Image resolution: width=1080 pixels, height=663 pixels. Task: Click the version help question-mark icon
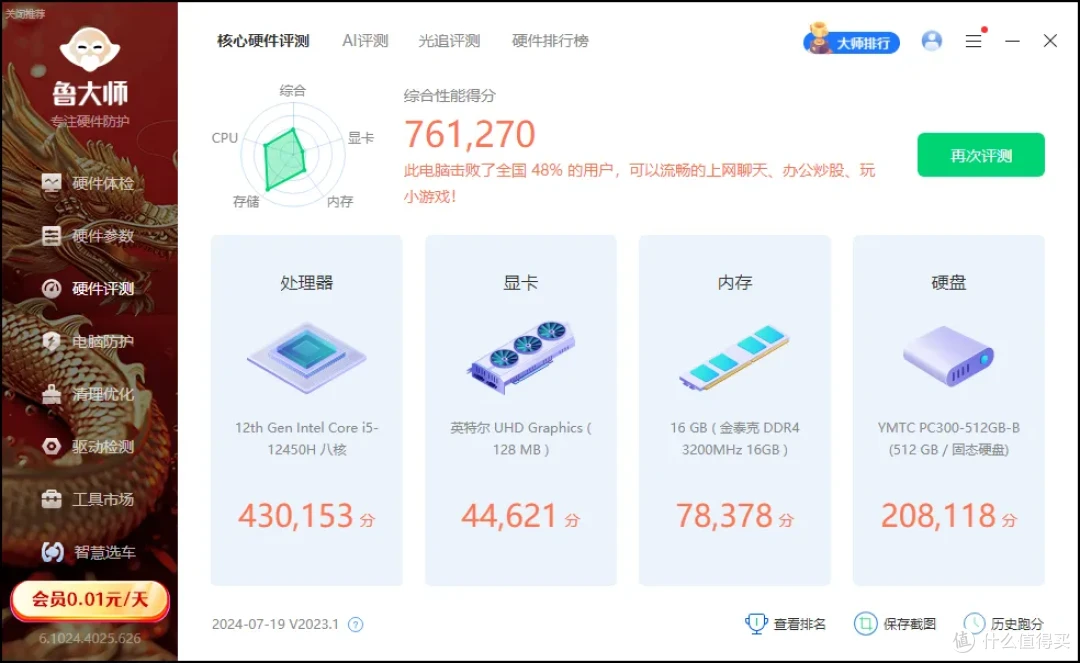click(355, 624)
